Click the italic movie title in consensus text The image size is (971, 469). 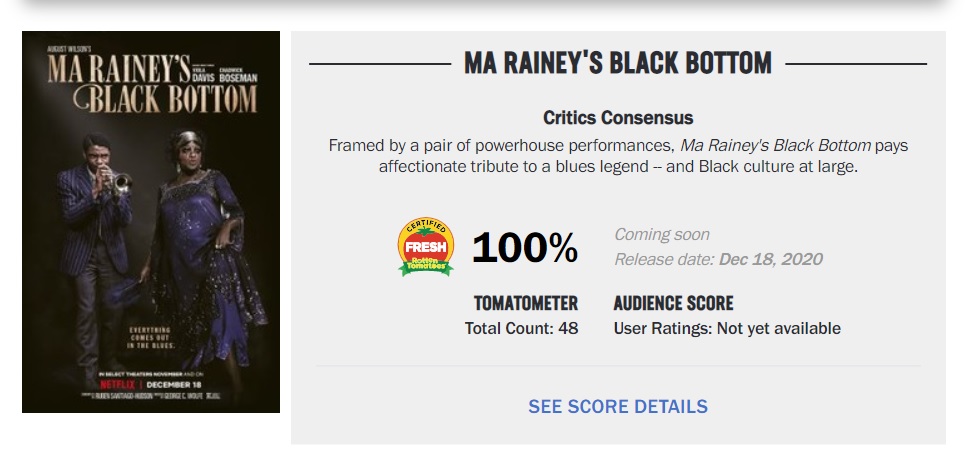[775, 146]
